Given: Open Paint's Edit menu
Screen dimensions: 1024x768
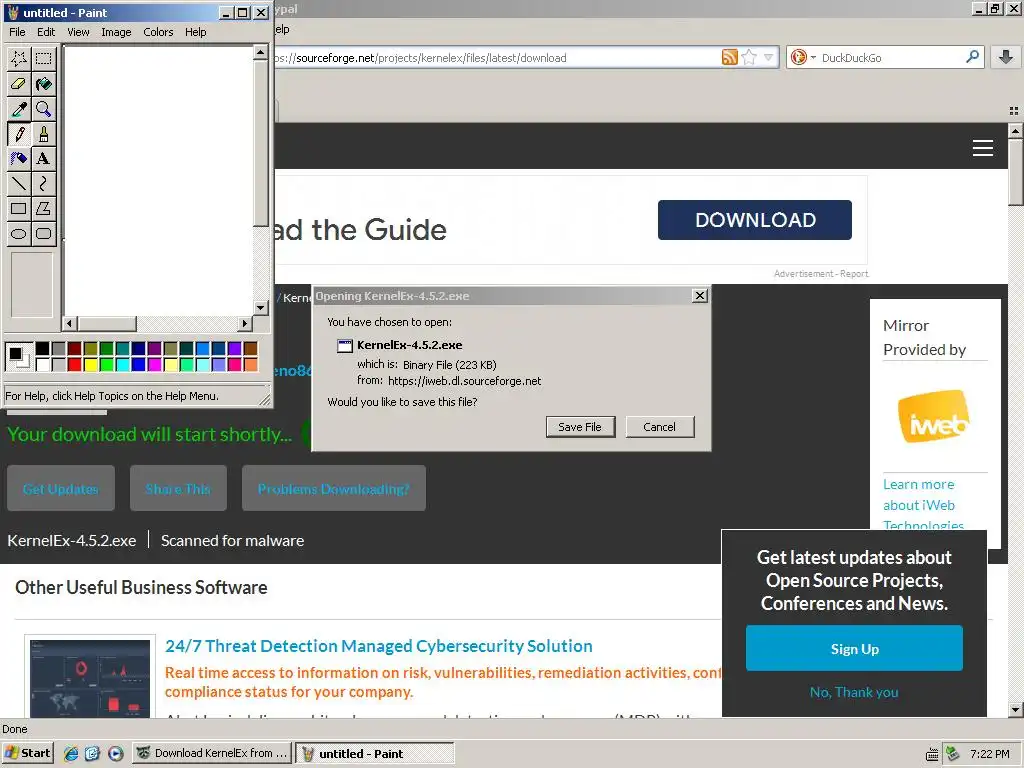Looking at the screenshot, I should pos(46,32).
